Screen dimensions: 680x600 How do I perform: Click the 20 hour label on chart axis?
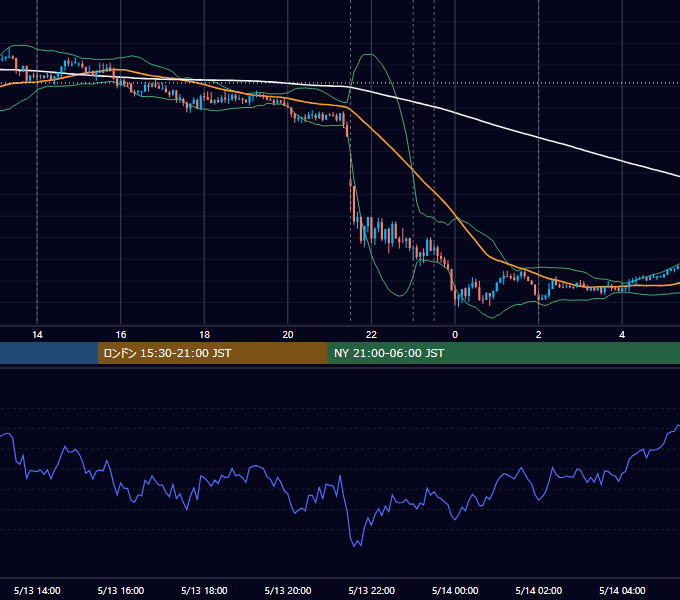click(288, 335)
